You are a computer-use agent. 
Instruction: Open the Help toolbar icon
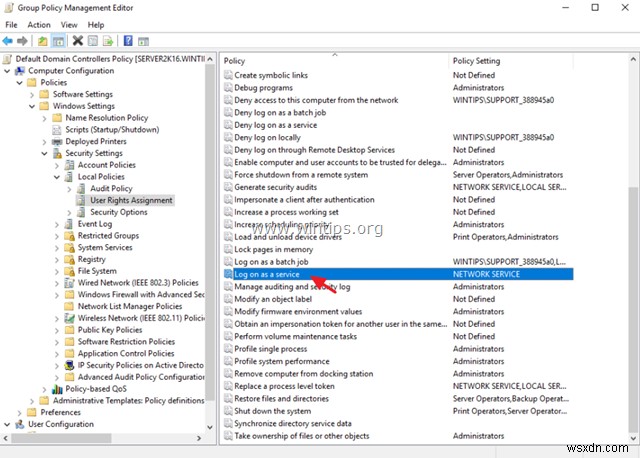coord(128,41)
